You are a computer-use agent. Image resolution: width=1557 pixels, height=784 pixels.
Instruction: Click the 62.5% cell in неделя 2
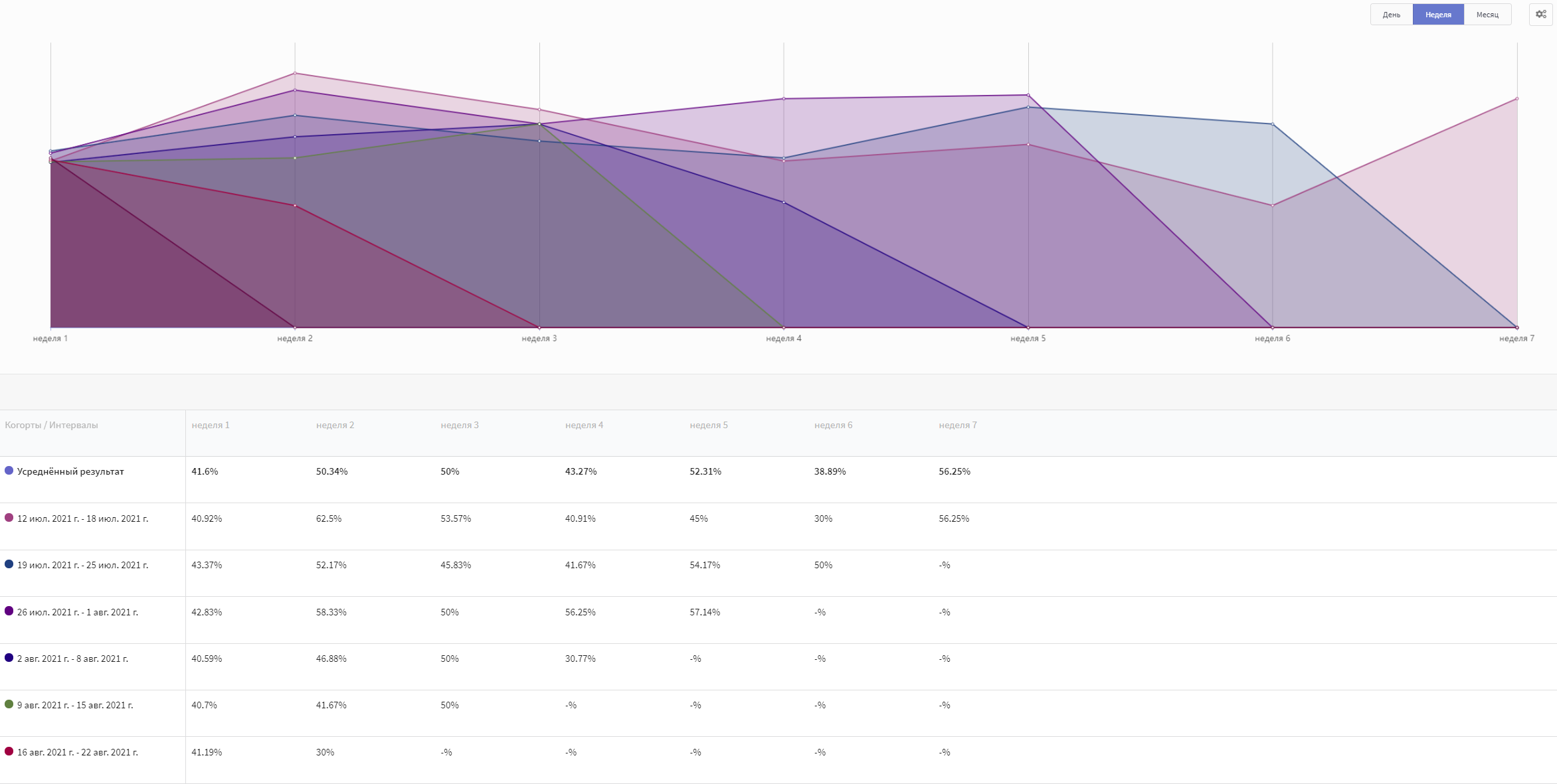(328, 518)
